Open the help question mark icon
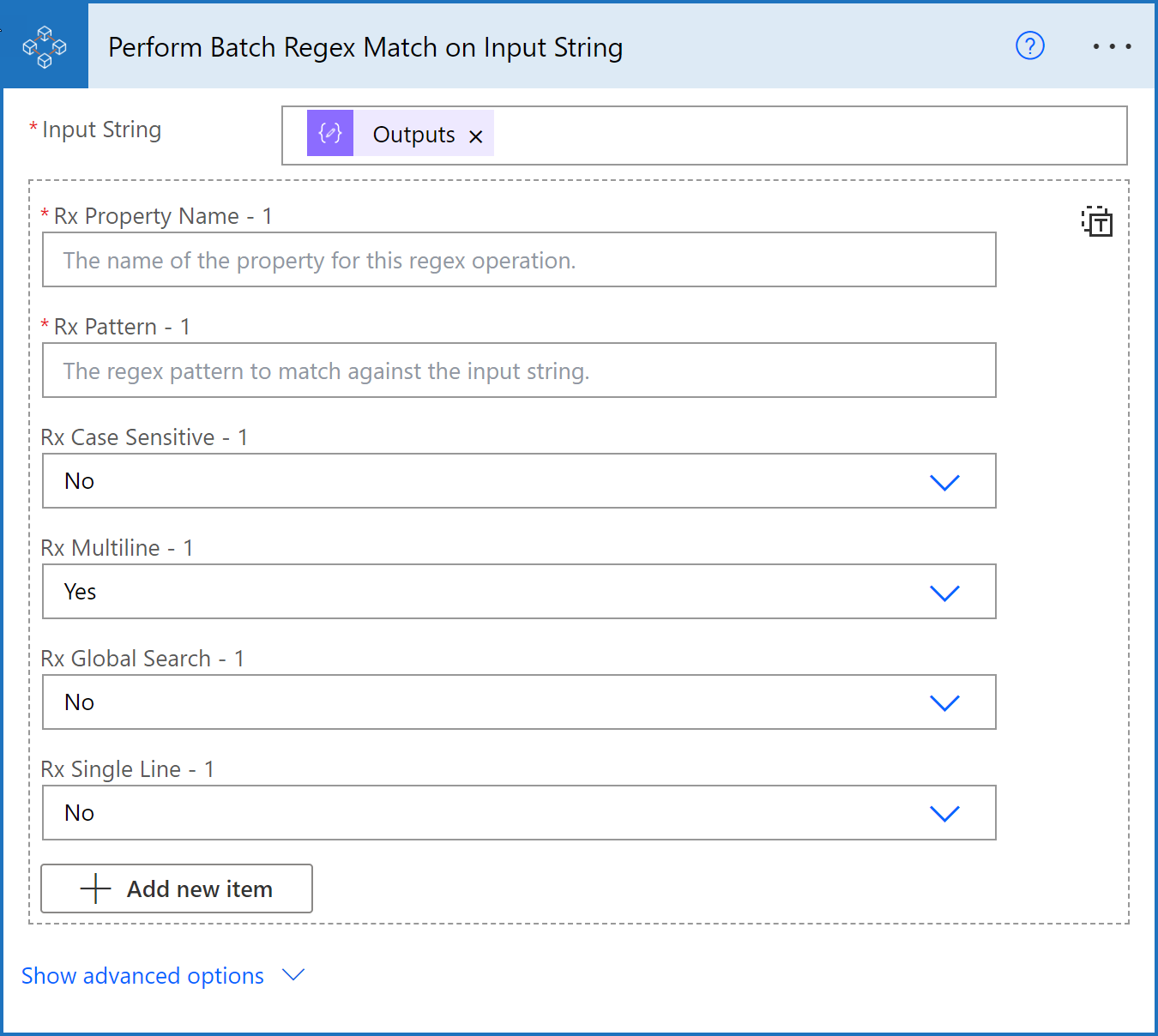 tap(1029, 45)
